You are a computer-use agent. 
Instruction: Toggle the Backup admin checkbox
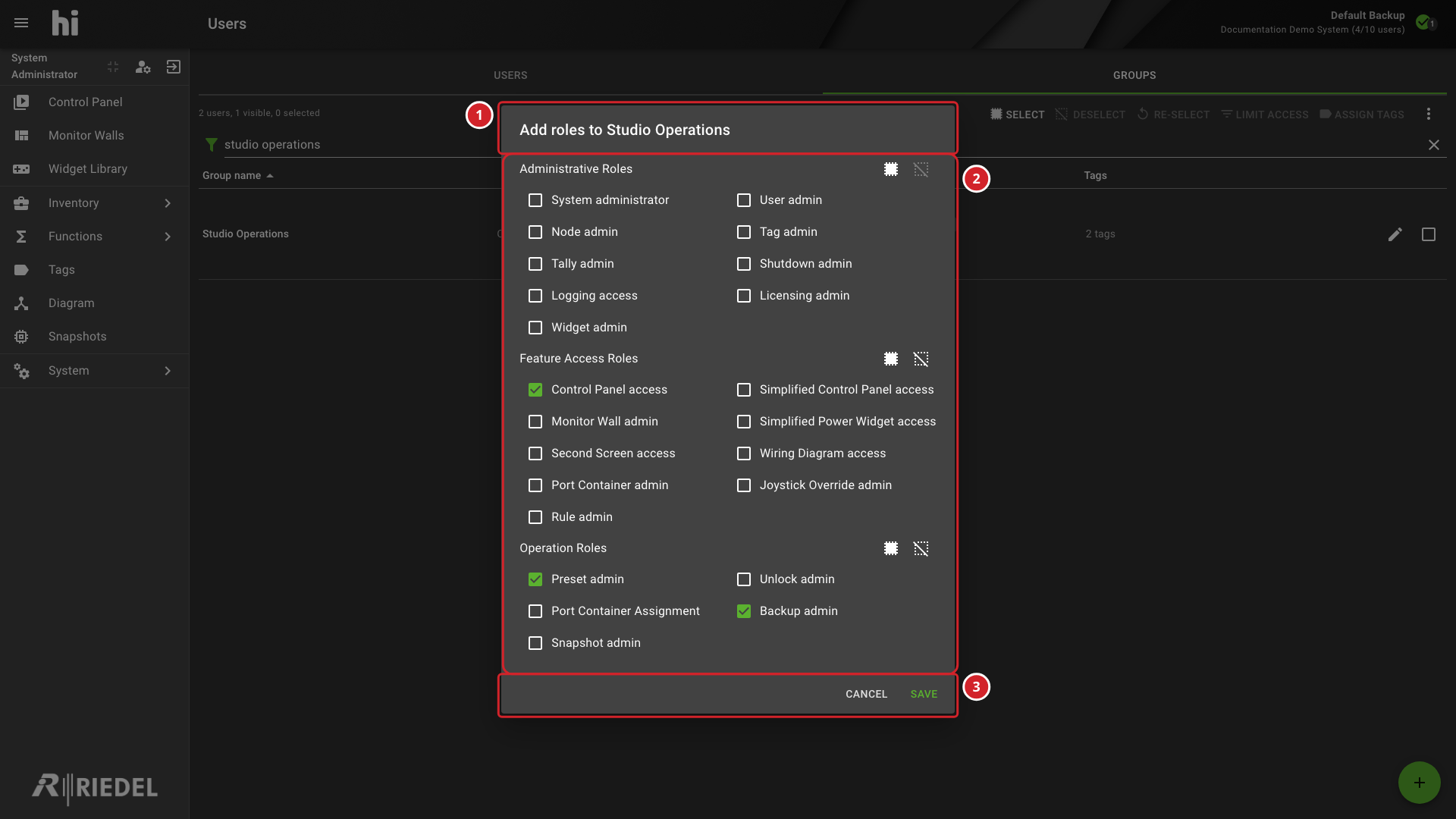pyautogui.click(x=744, y=611)
